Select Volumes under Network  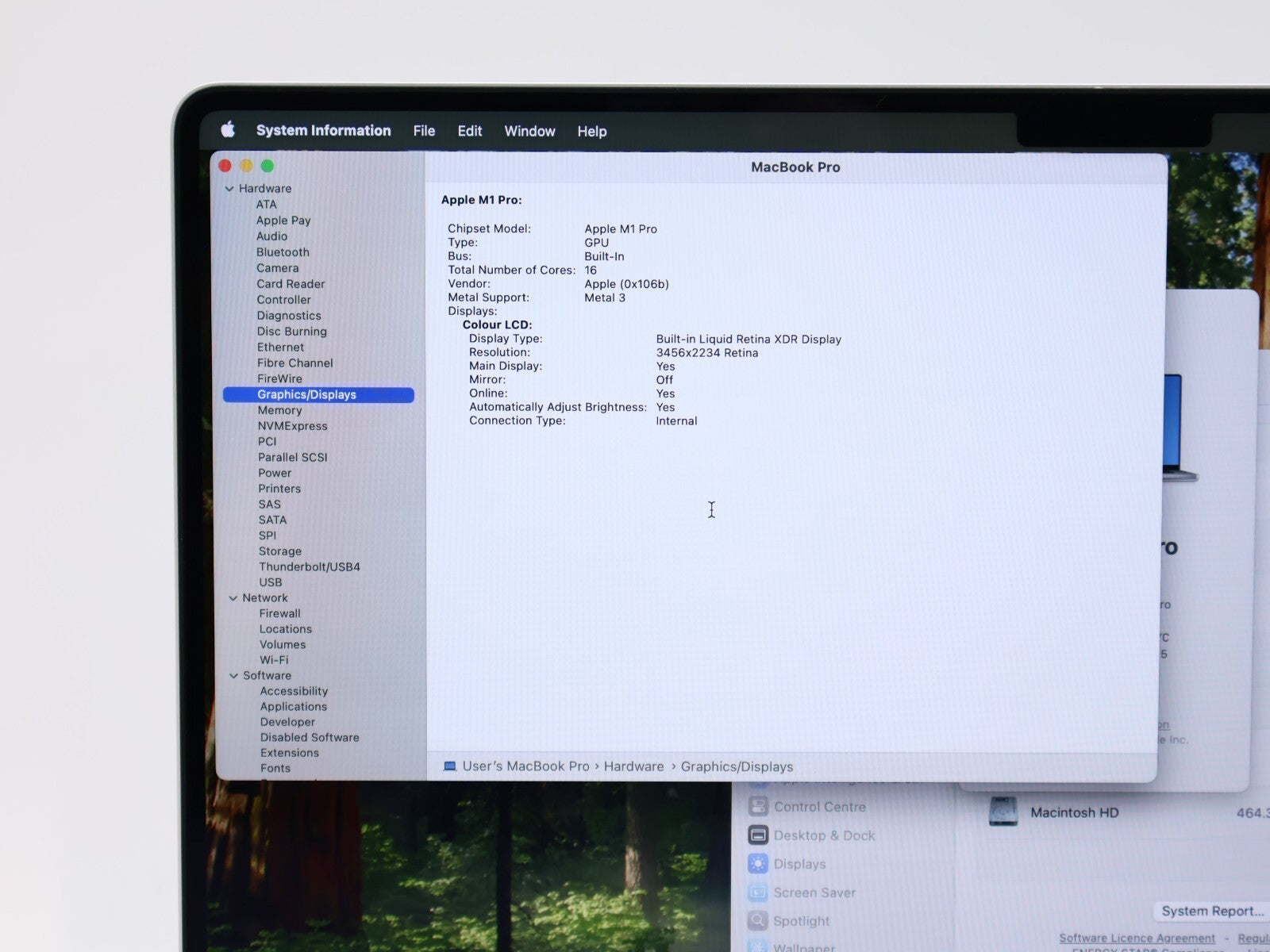283,645
